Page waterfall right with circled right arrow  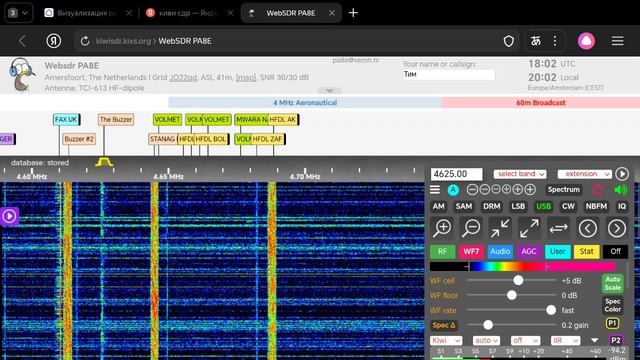(x=617, y=228)
